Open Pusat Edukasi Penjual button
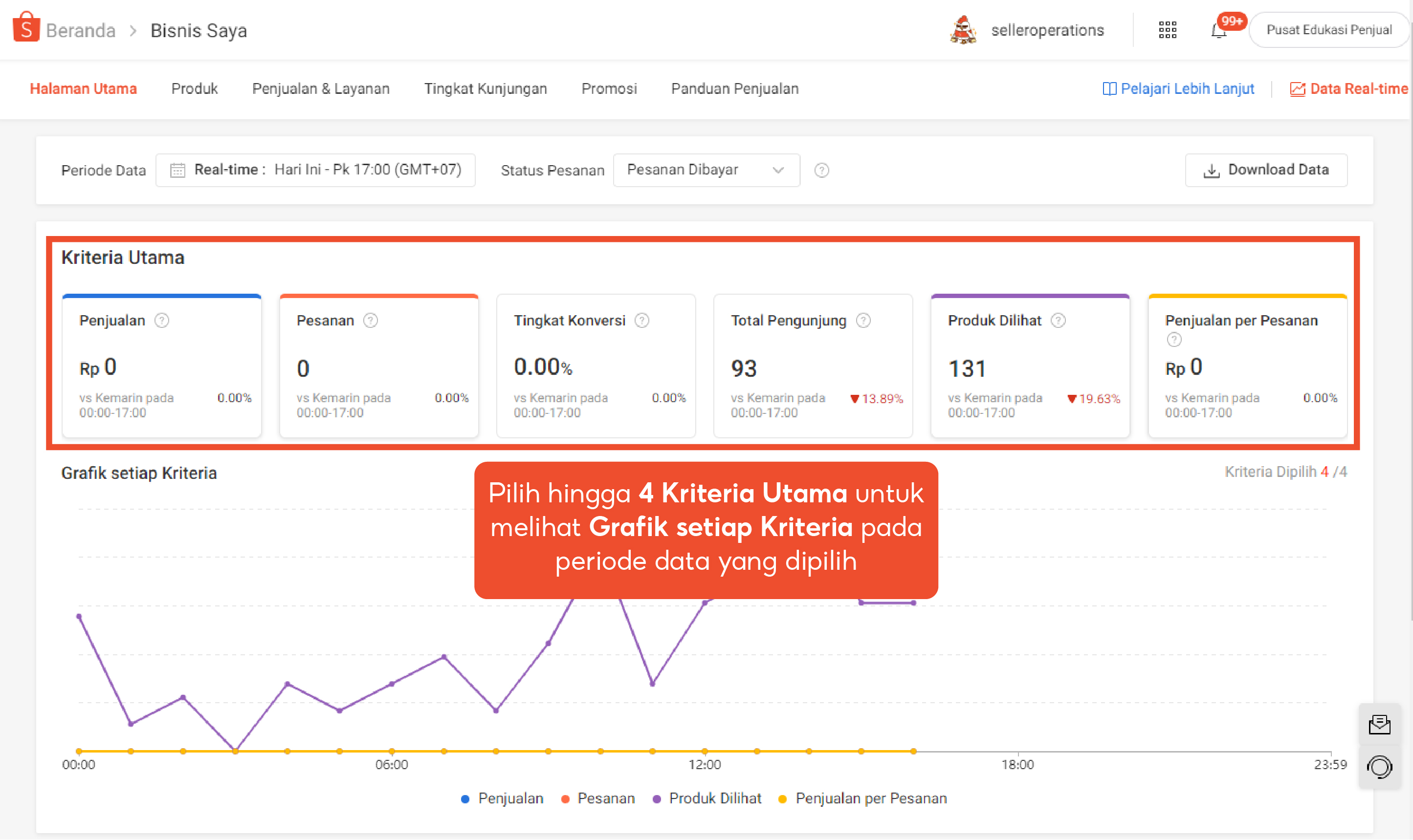Viewport: 1413px width, 840px height. pyautogui.click(x=1328, y=30)
